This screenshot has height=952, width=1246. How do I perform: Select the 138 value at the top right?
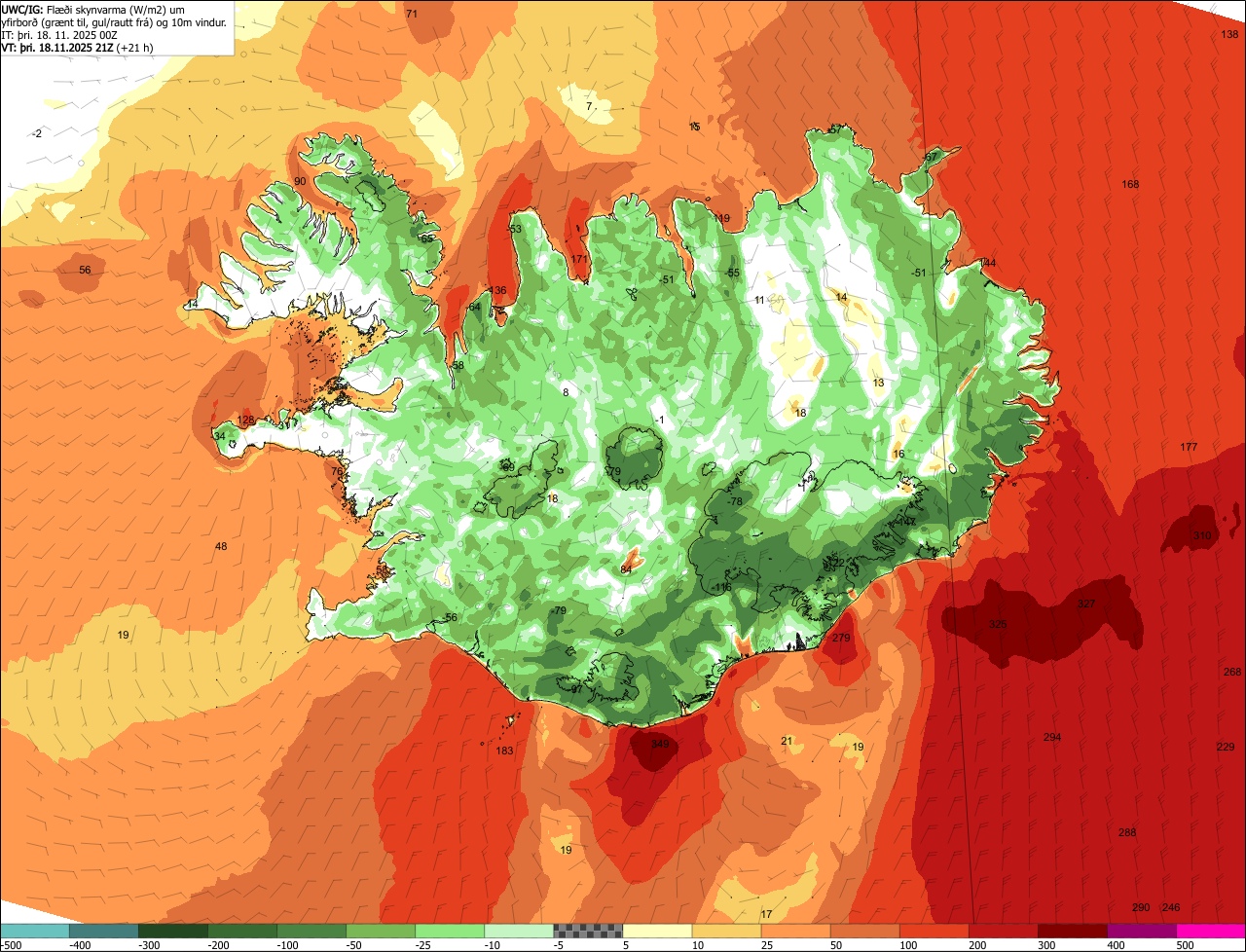point(1229,35)
